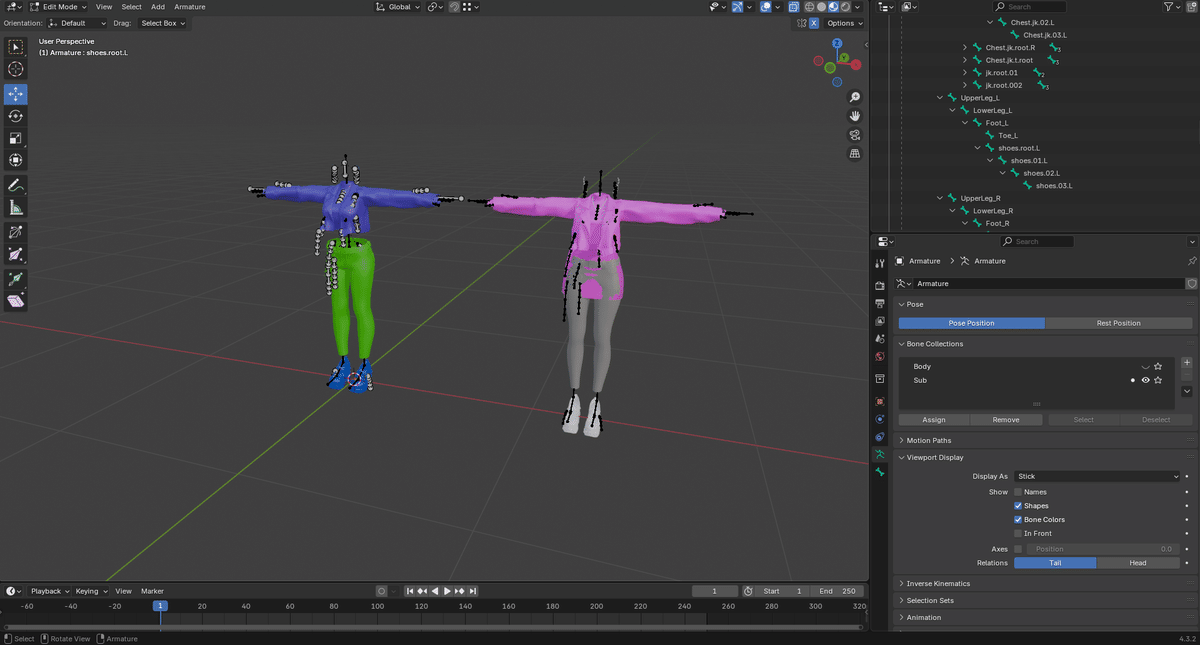Open the Object Data armature properties tab
Image resolution: width=1200 pixels, height=645 pixels.
(x=880, y=453)
